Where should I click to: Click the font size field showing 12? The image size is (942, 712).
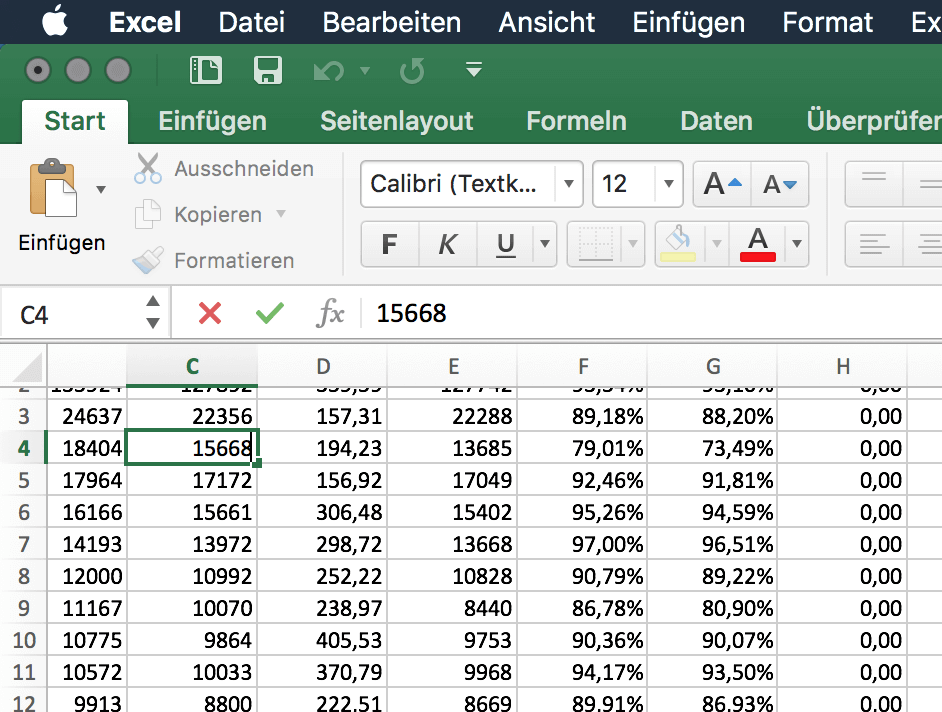[624, 184]
